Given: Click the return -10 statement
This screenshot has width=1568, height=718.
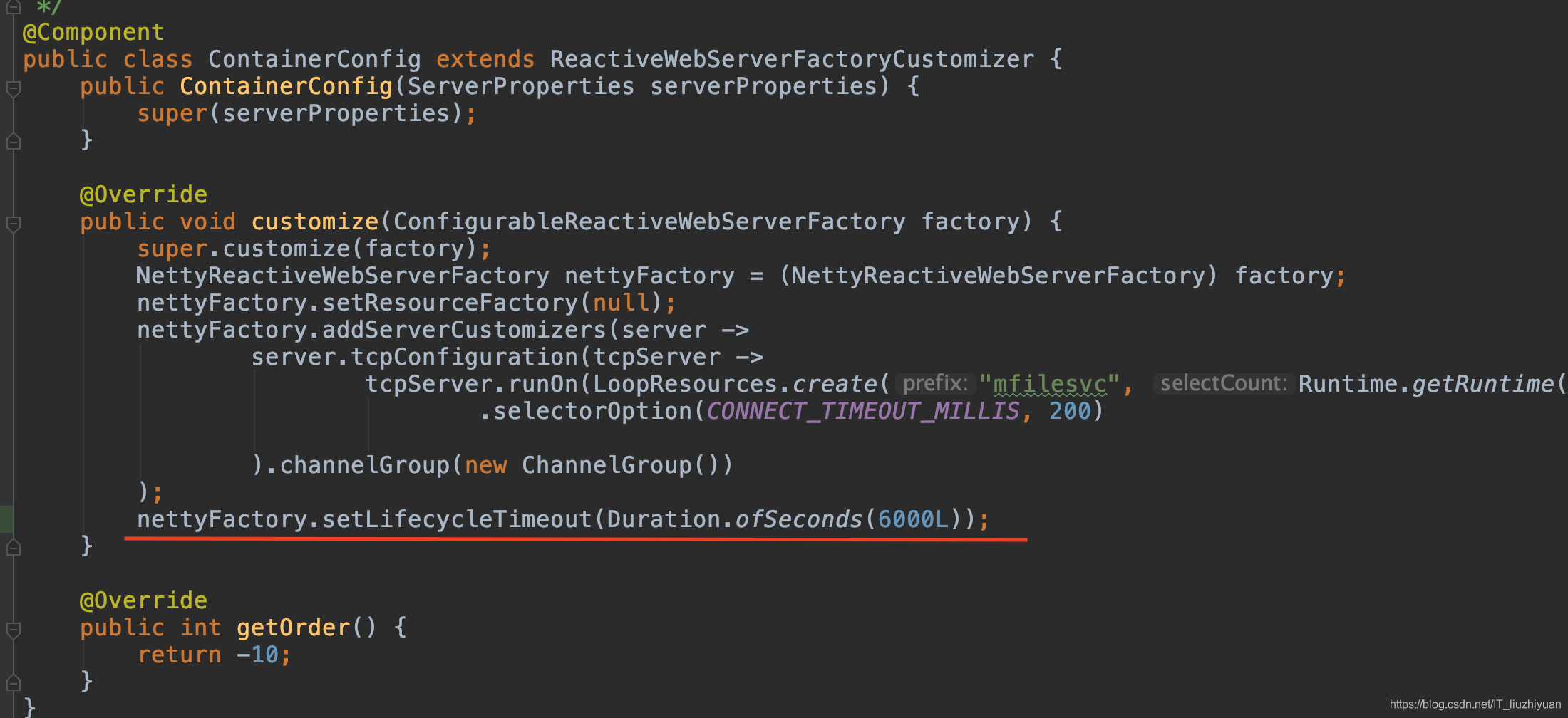Looking at the screenshot, I should 215,655.
